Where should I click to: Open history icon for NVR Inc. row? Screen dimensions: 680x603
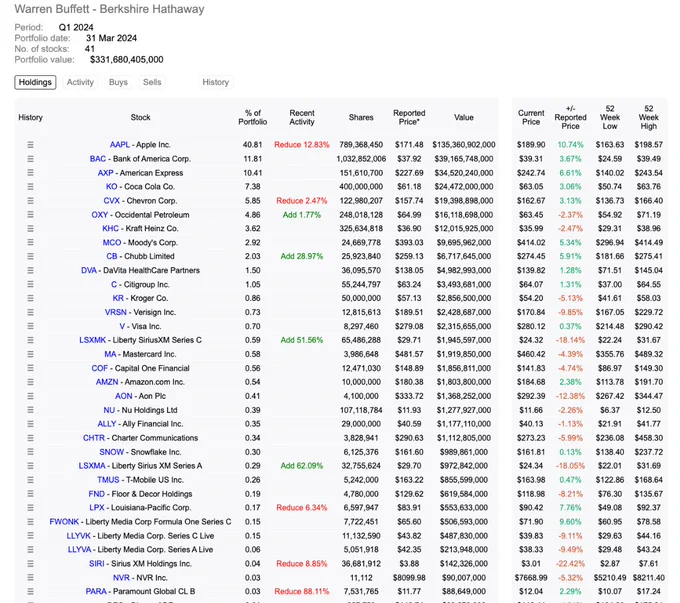[30, 578]
